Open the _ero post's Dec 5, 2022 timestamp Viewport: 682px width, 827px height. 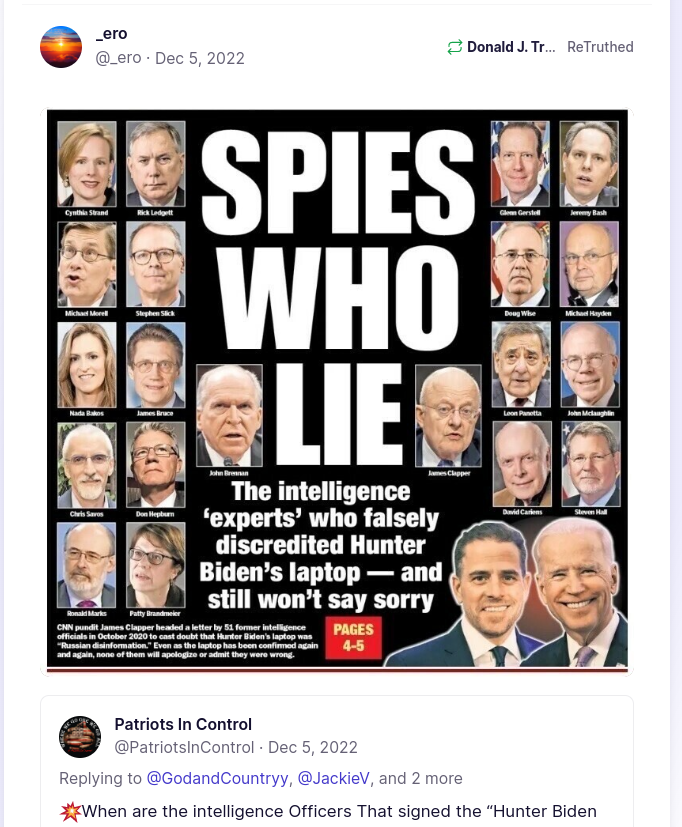pos(200,58)
